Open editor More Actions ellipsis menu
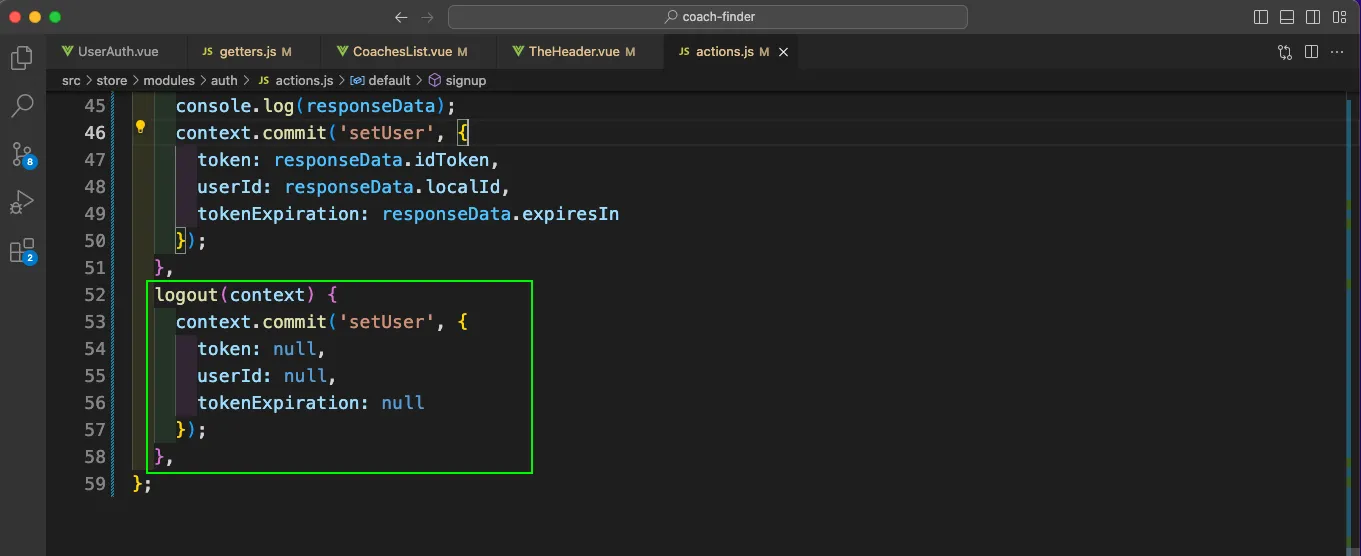This screenshot has width=1361, height=556. point(1337,52)
